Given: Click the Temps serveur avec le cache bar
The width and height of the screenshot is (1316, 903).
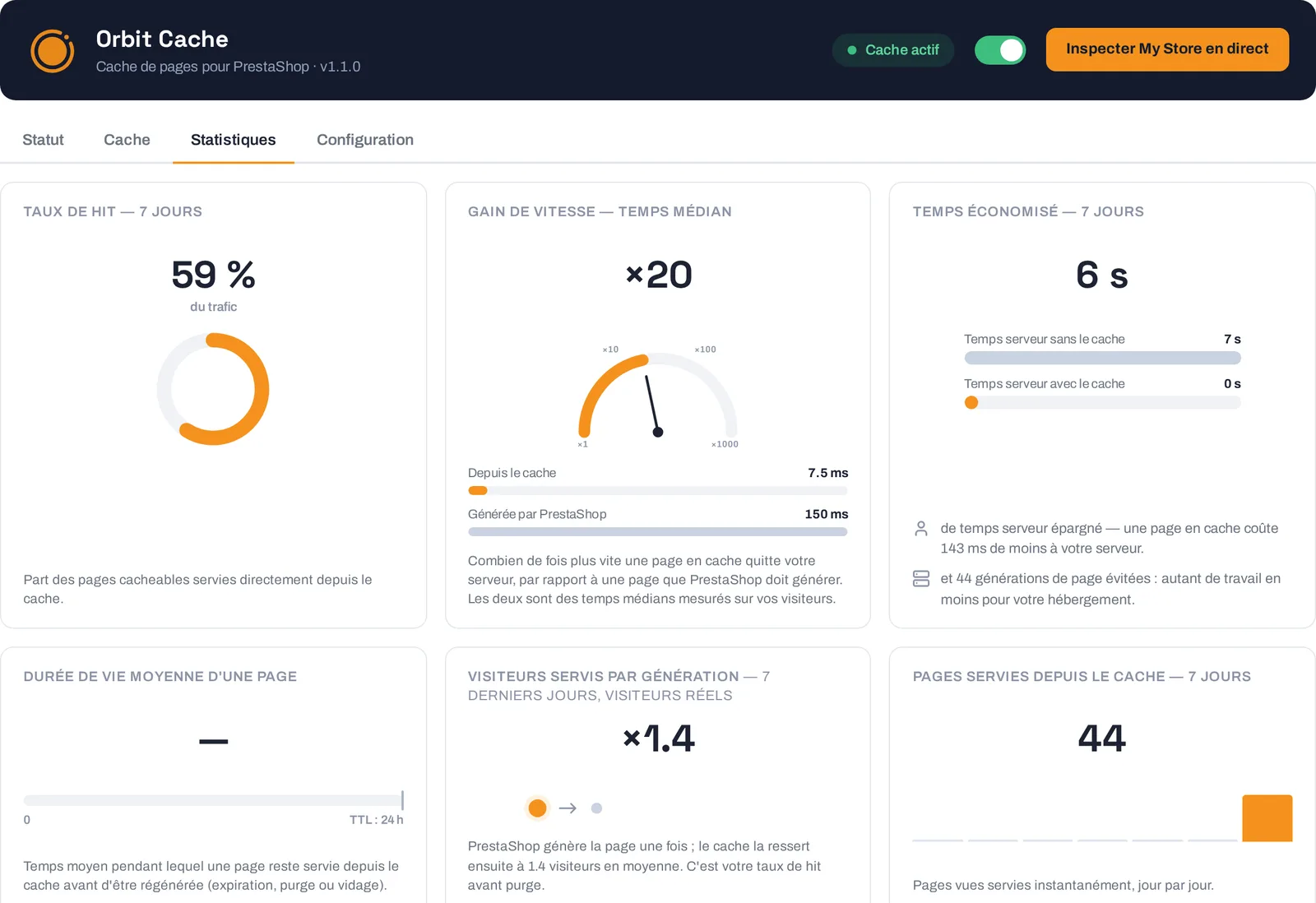Looking at the screenshot, I should tap(1102, 403).
